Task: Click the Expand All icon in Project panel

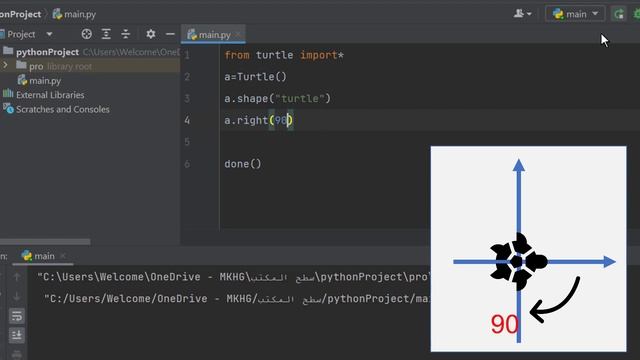Action: pos(106,34)
